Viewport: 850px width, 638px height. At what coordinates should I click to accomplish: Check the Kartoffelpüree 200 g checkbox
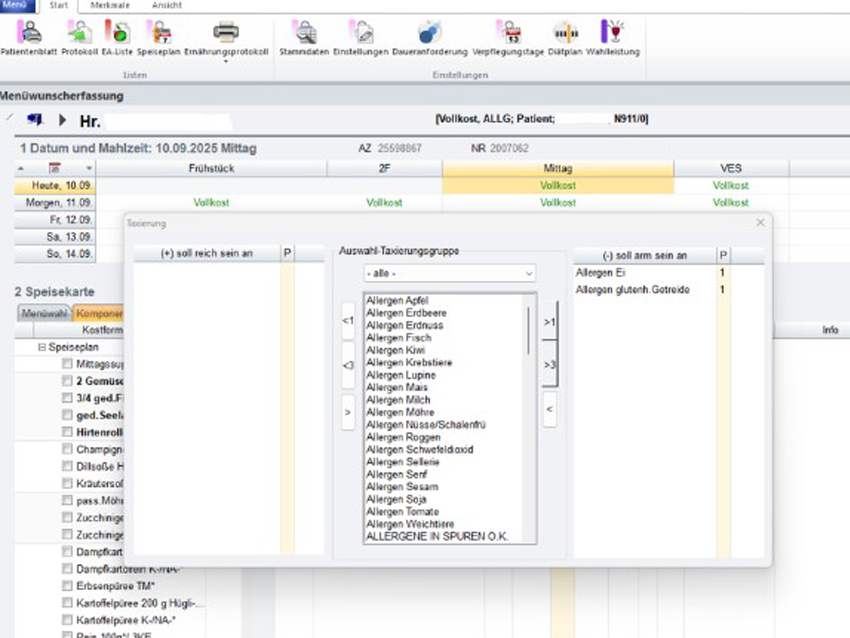67,603
